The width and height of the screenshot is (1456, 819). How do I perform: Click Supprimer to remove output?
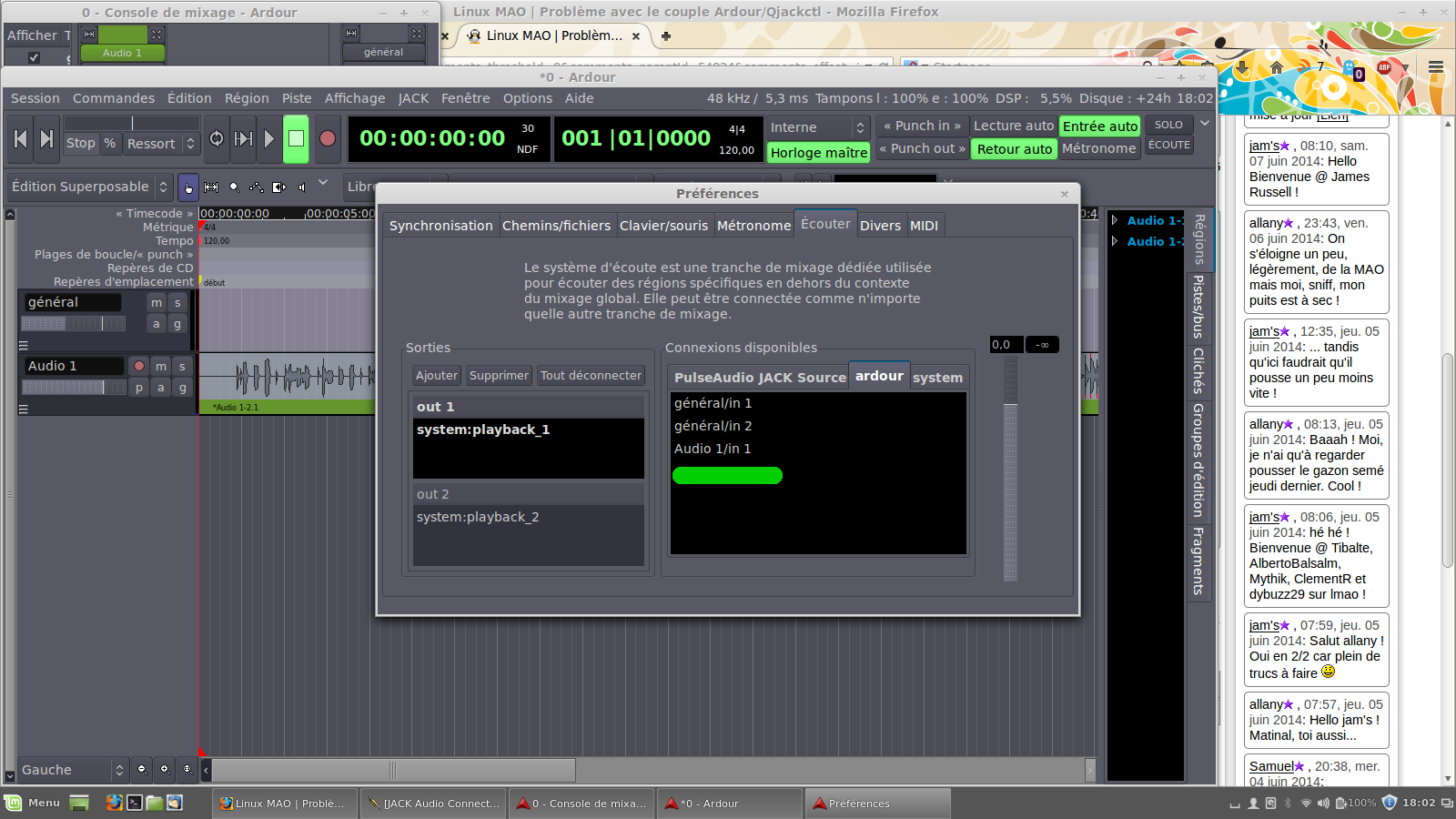point(499,375)
